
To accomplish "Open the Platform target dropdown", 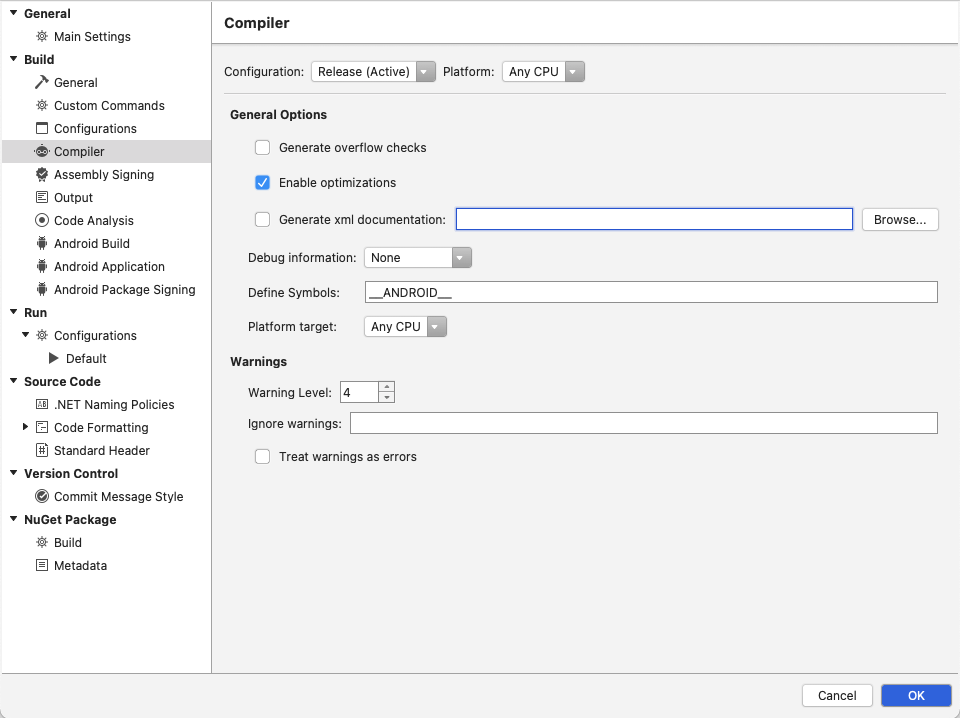I will pos(405,327).
